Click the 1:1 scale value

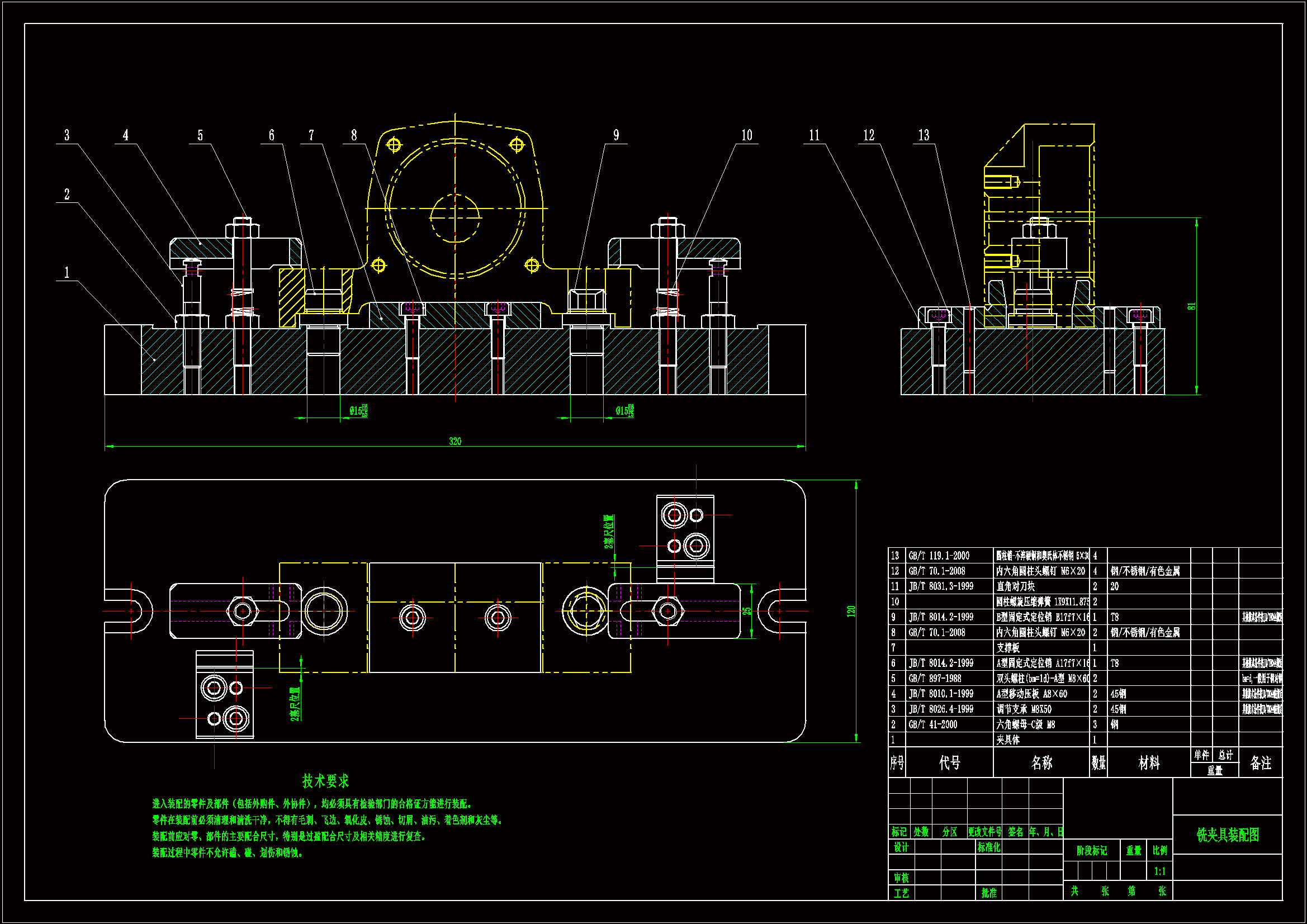coord(1159,871)
